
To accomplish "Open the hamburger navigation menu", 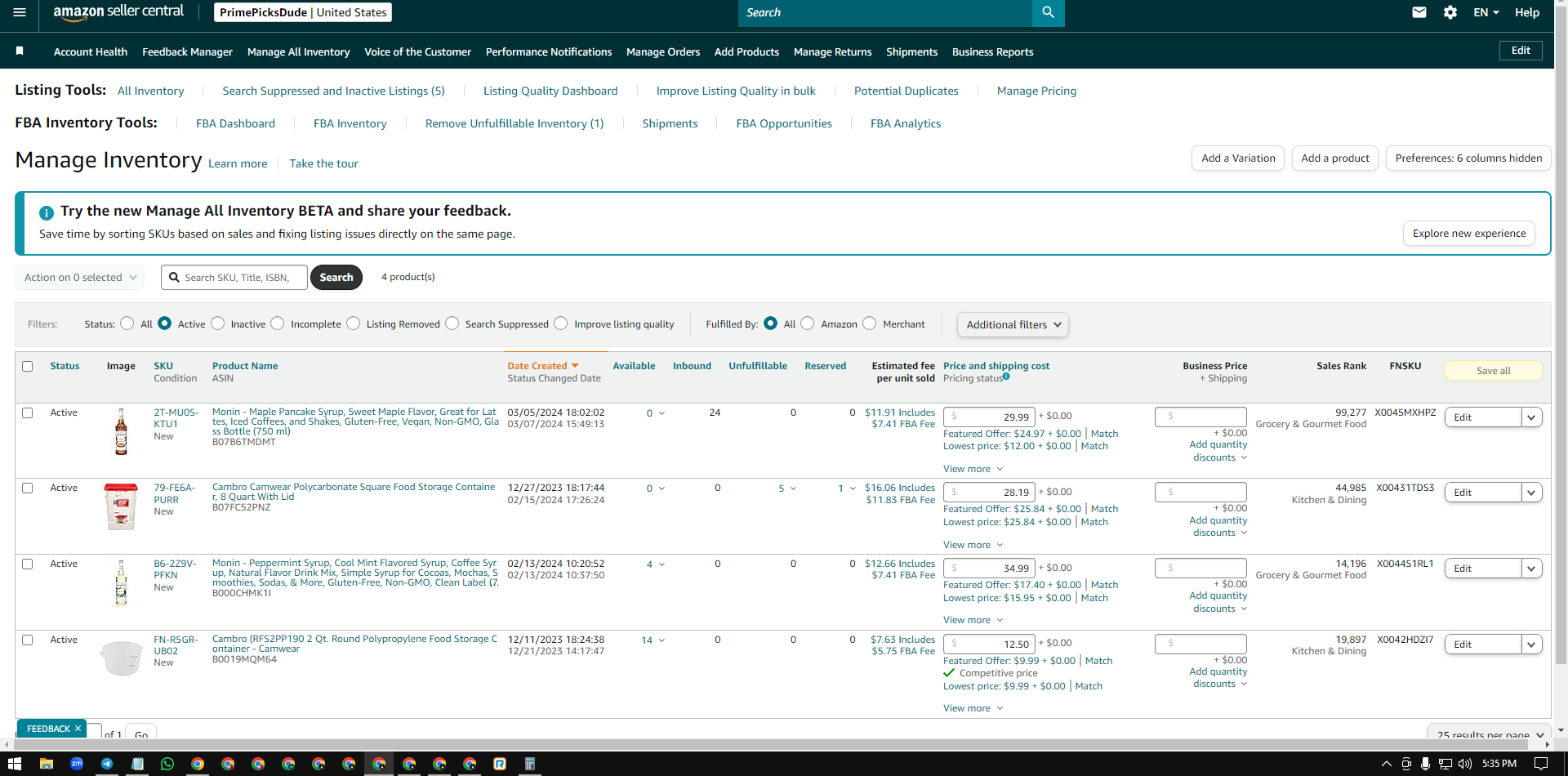I will point(20,12).
